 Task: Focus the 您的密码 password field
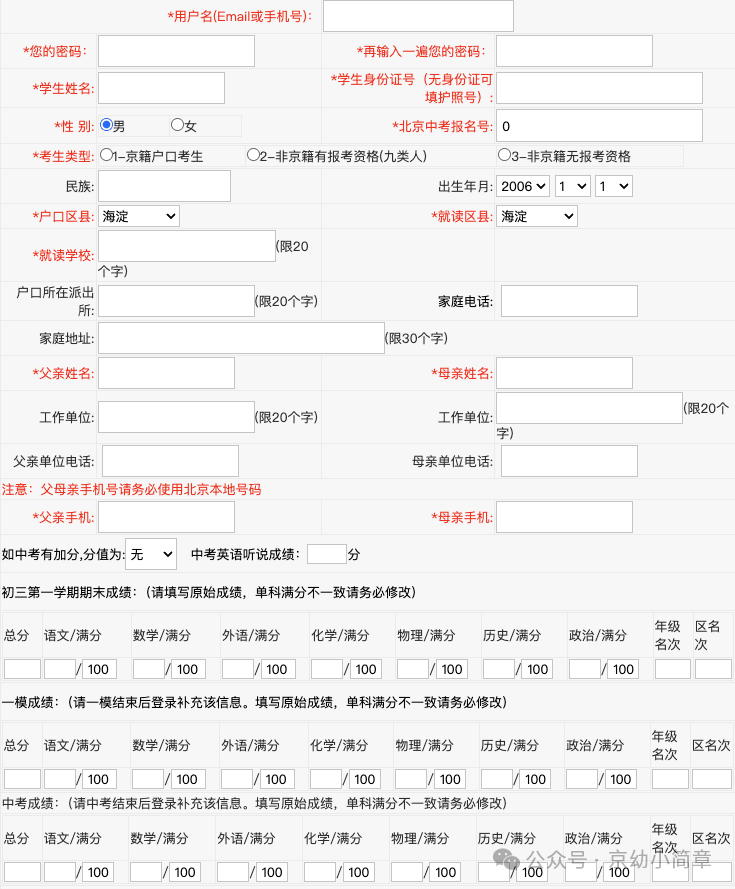coord(176,51)
